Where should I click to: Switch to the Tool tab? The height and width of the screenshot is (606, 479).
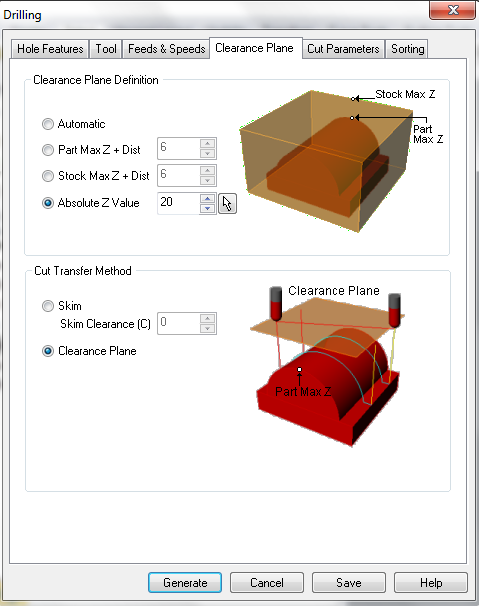click(x=106, y=49)
